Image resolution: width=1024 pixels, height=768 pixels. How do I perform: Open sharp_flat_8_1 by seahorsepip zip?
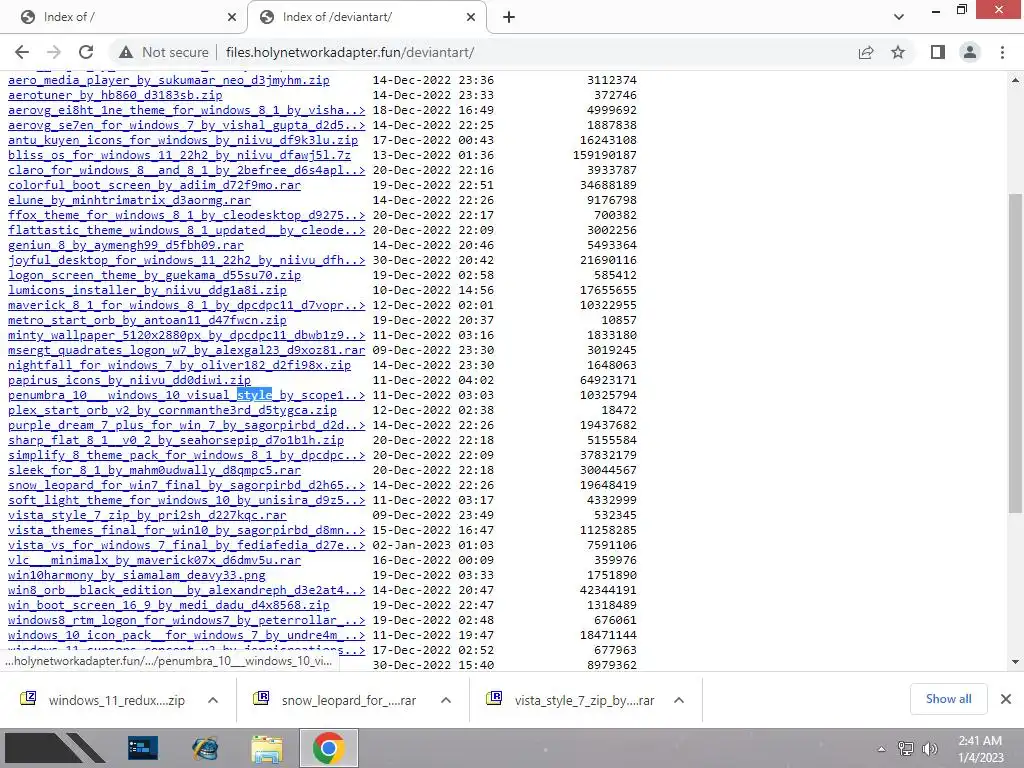(x=176, y=441)
